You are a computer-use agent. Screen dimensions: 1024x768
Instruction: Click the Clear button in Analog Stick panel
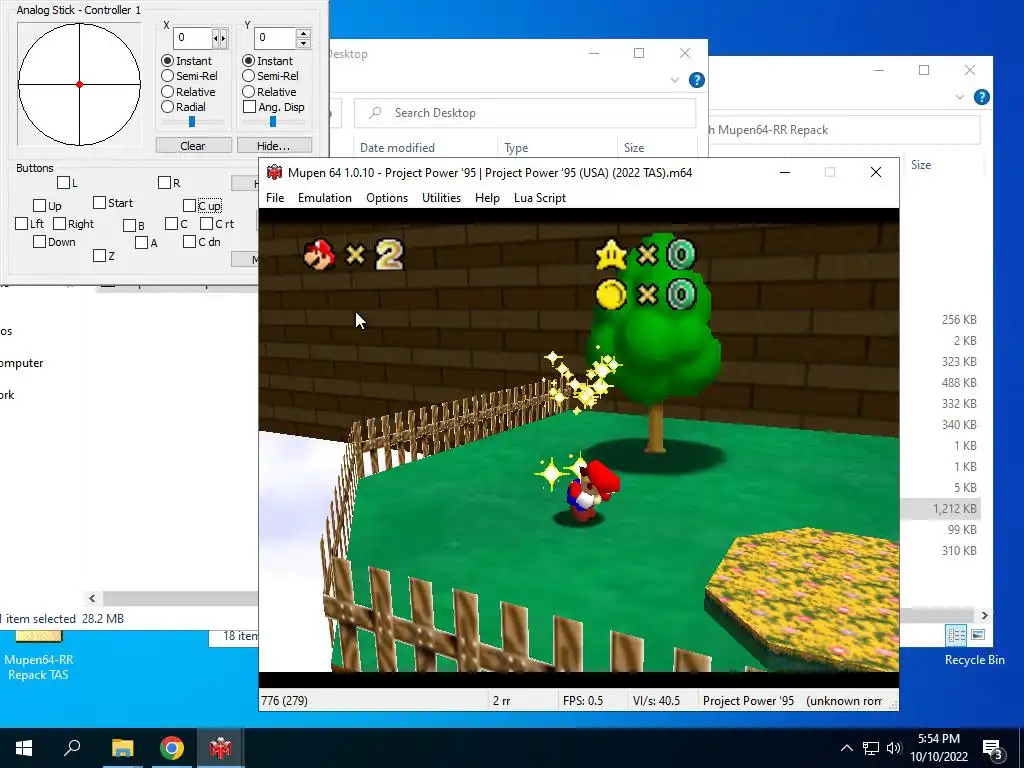[x=193, y=146]
